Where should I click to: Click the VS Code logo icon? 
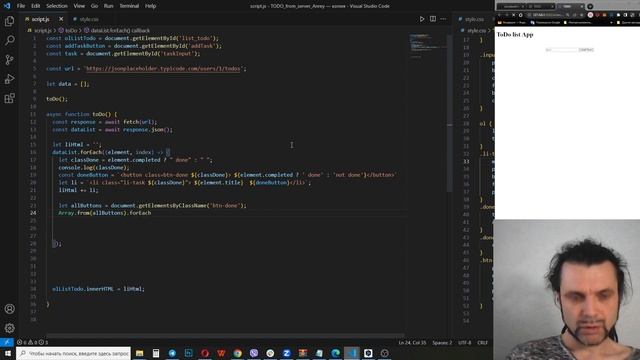click(x=7, y=6)
